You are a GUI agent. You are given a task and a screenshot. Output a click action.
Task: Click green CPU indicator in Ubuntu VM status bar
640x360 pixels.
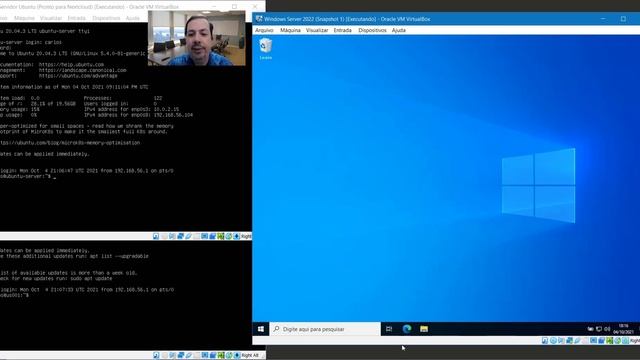click(x=220, y=236)
